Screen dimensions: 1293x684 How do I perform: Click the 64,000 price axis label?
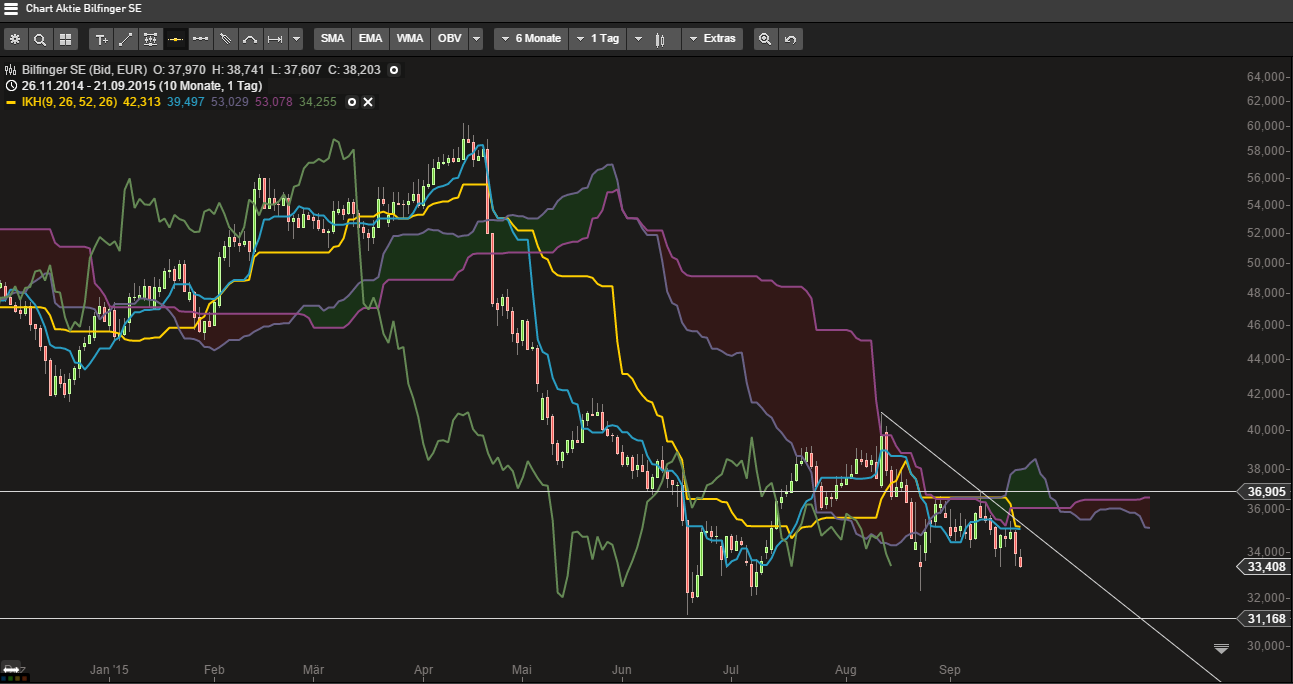point(1266,77)
